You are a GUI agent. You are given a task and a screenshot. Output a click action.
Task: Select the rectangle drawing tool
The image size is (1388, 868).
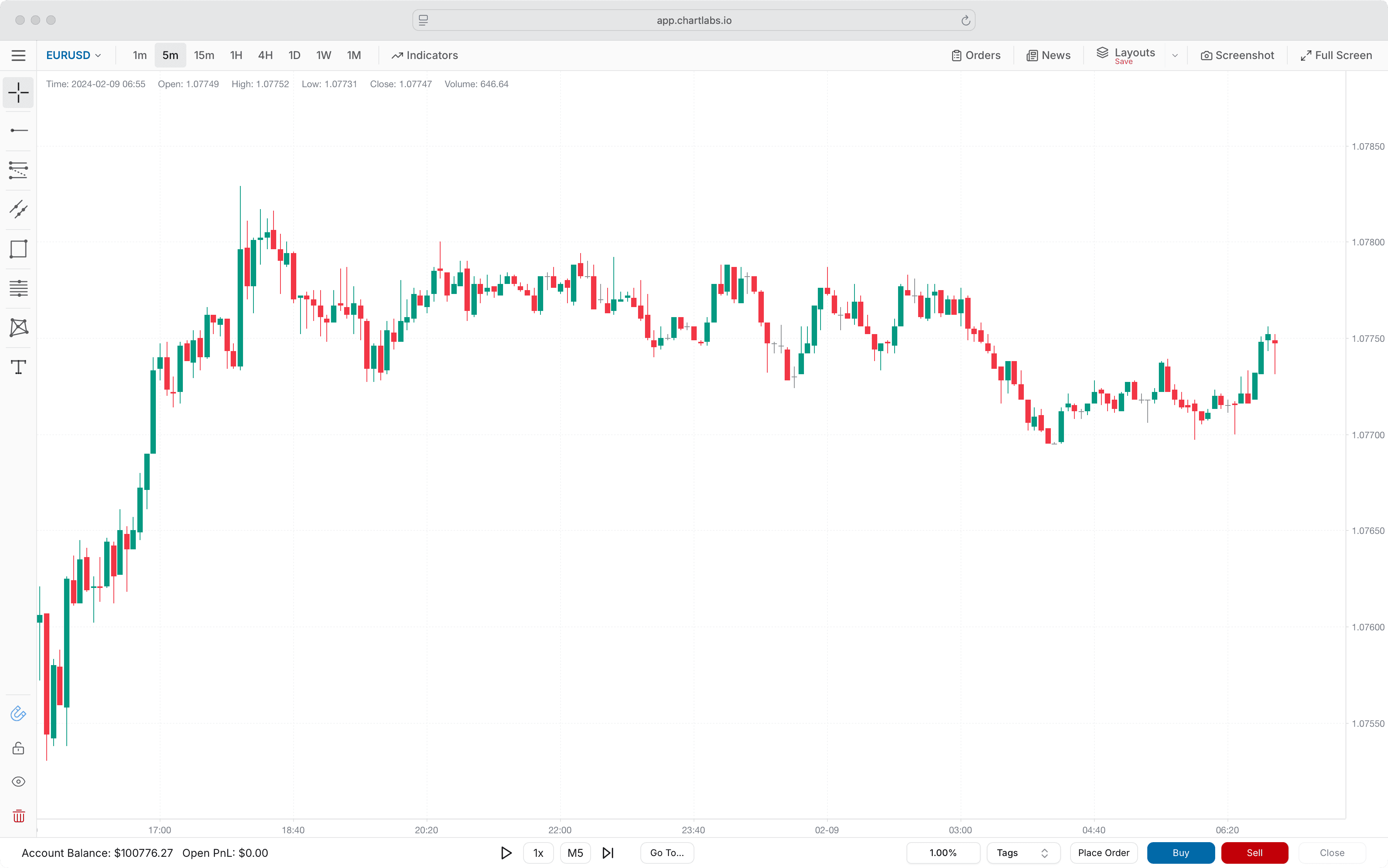[19, 248]
